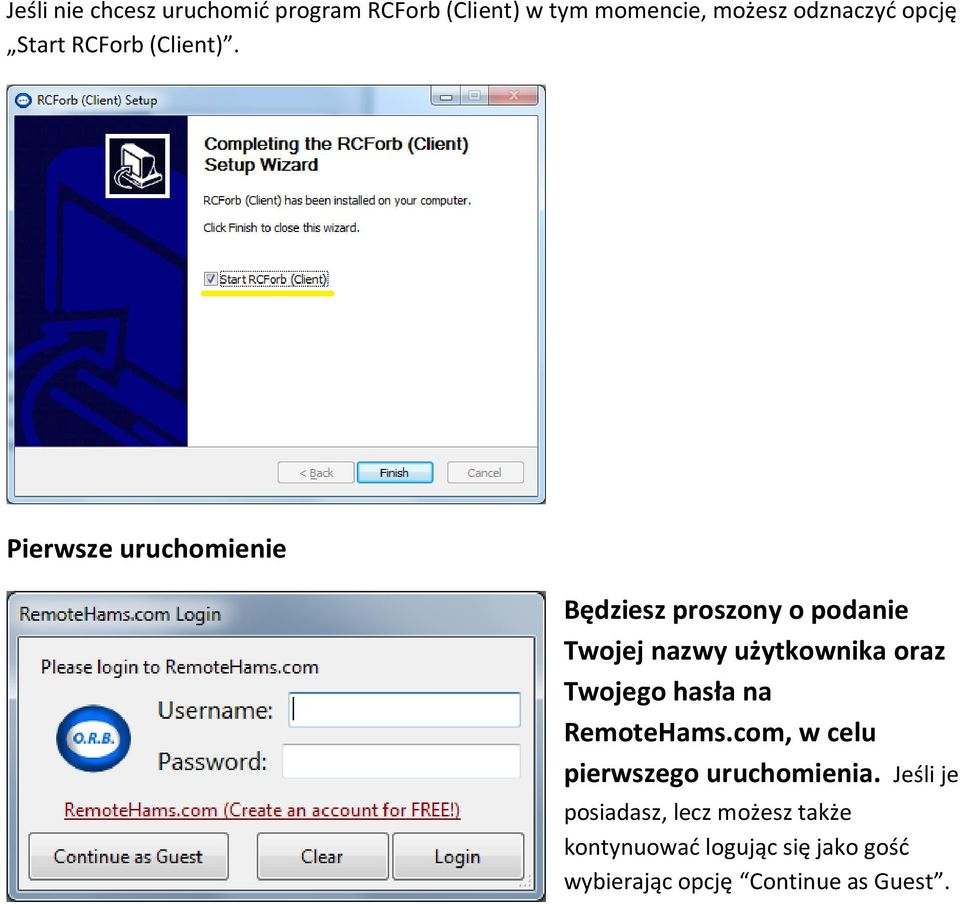Click the 'Username:' label
This screenshot has width=960, height=904.
[x=215, y=711]
